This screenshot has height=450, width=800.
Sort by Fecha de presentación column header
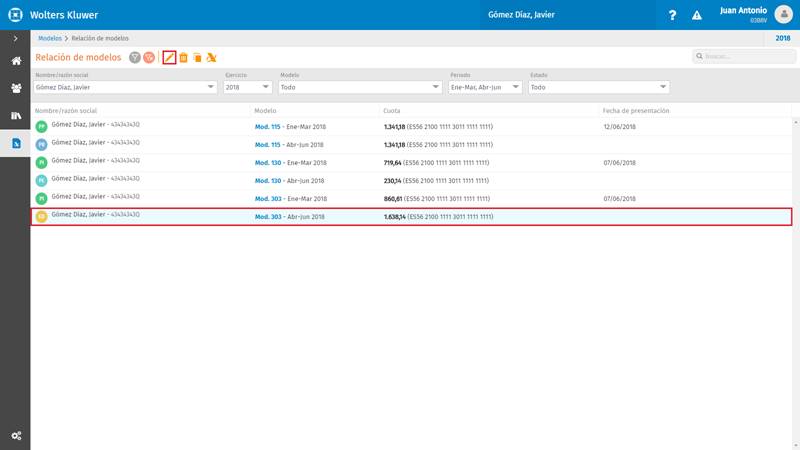(x=636, y=111)
